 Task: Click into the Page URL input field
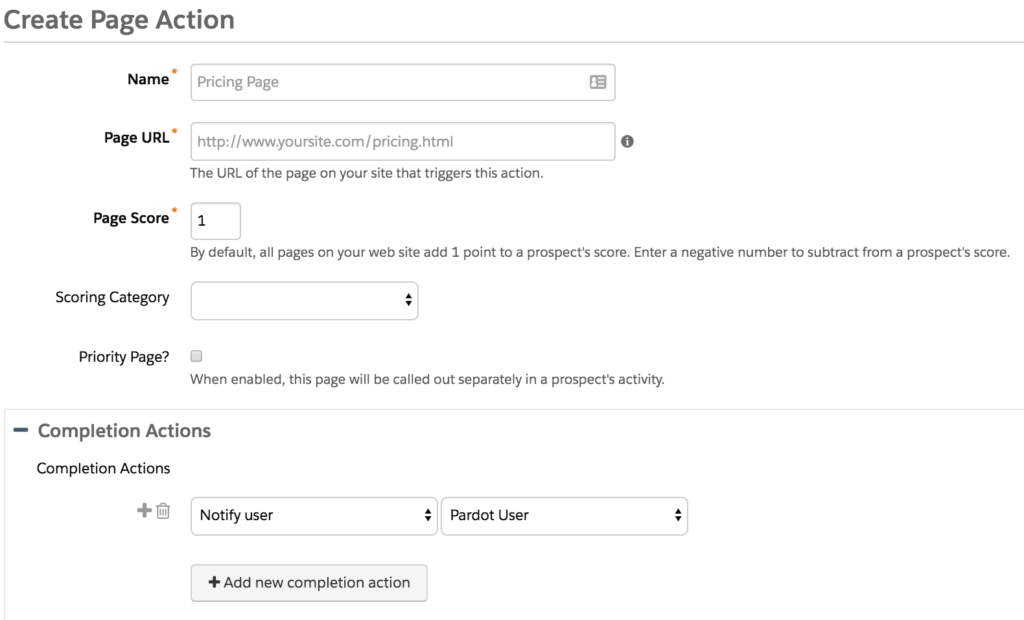[x=402, y=142]
